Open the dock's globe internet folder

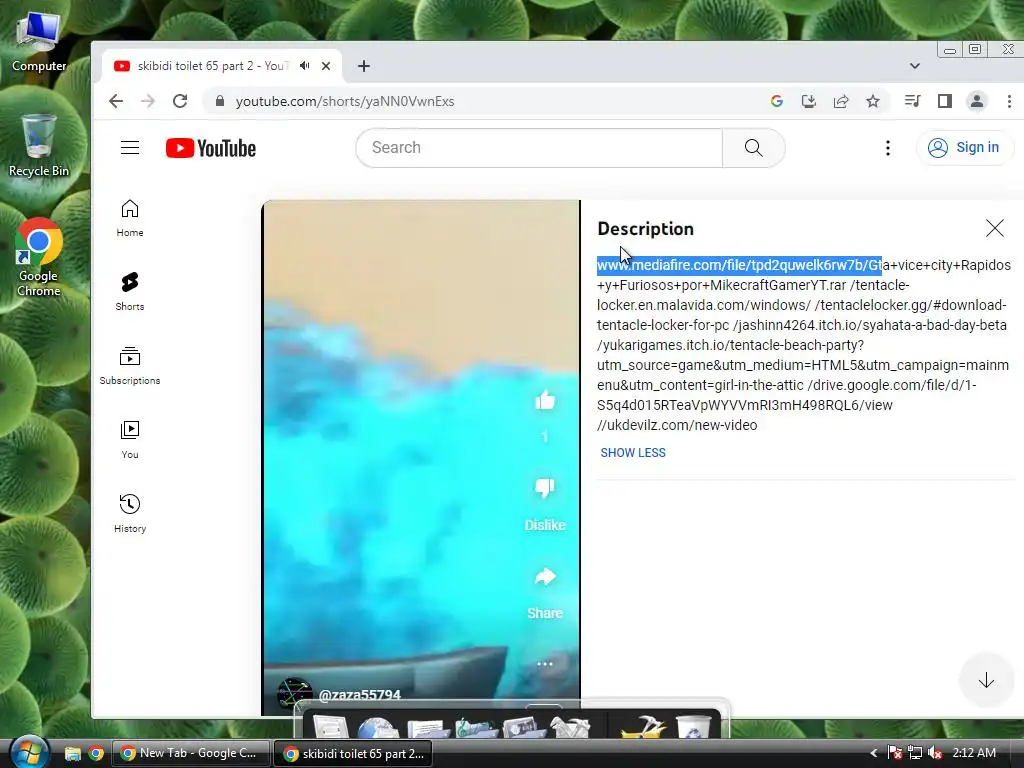point(378,728)
